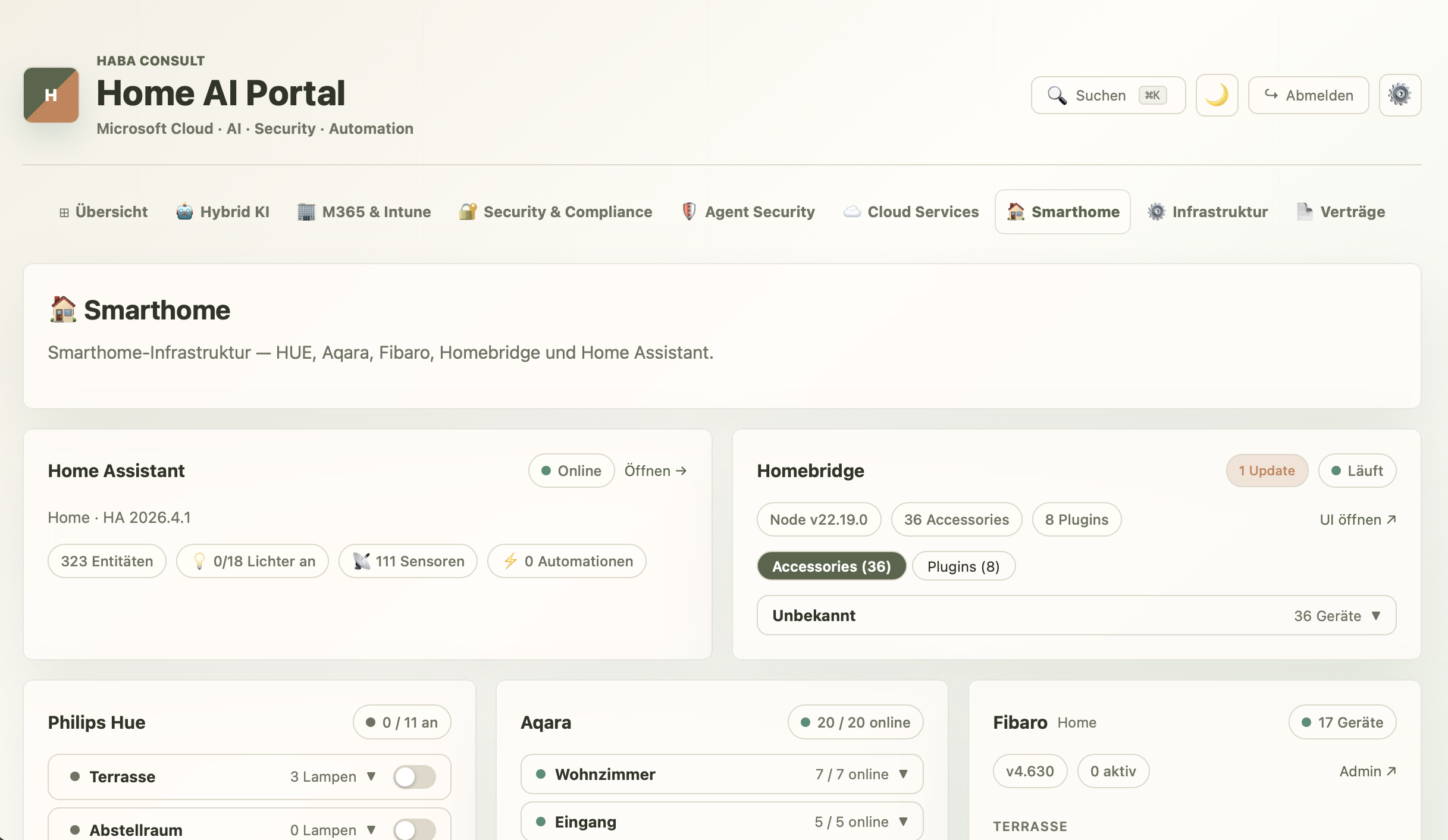Image resolution: width=1448 pixels, height=840 pixels.
Task: Expand the Aqara Wohnzimmer room
Action: (722, 775)
